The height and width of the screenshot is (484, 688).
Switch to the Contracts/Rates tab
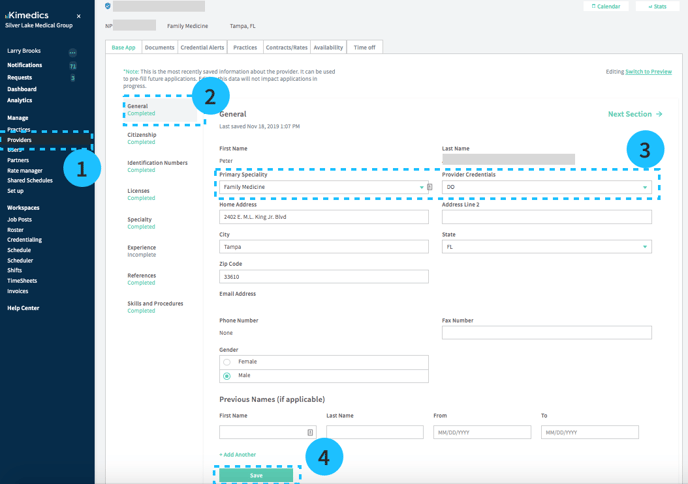287,47
